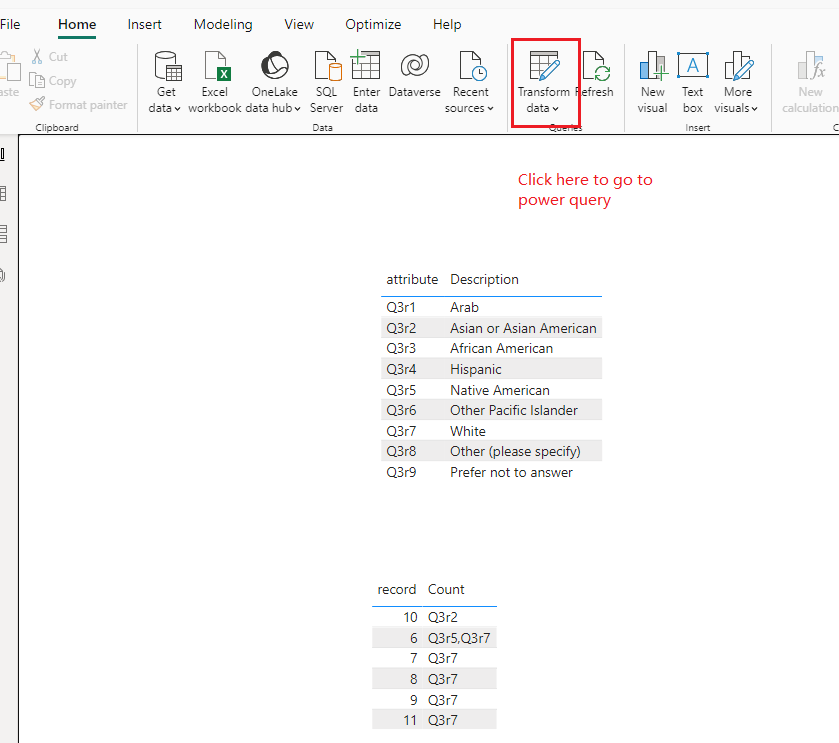Select attribute cell Q3r4
Image resolution: width=839 pixels, height=743 pixels.
click(401, 369)
